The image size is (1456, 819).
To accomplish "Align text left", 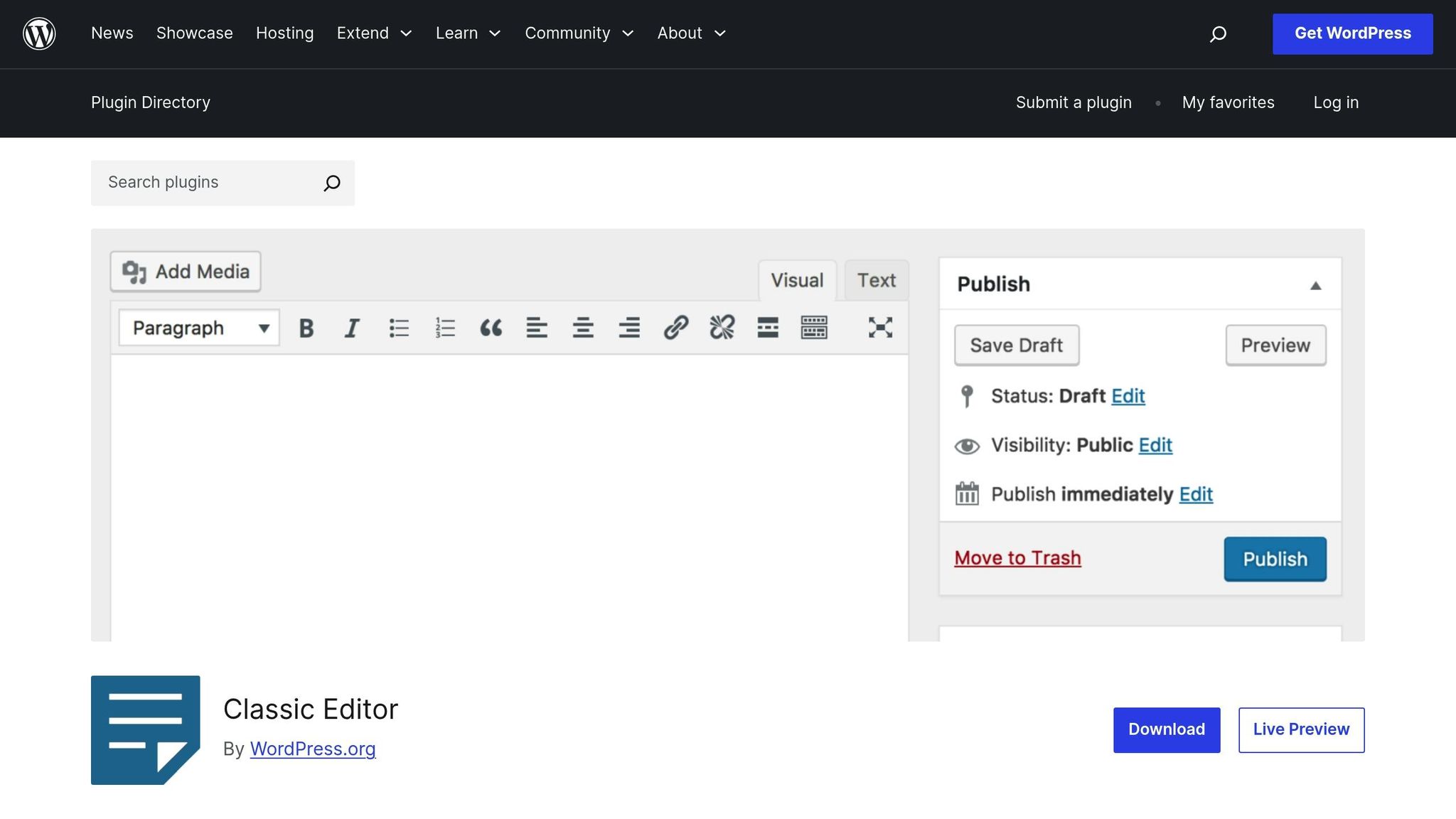I will (x=537, y=328).
